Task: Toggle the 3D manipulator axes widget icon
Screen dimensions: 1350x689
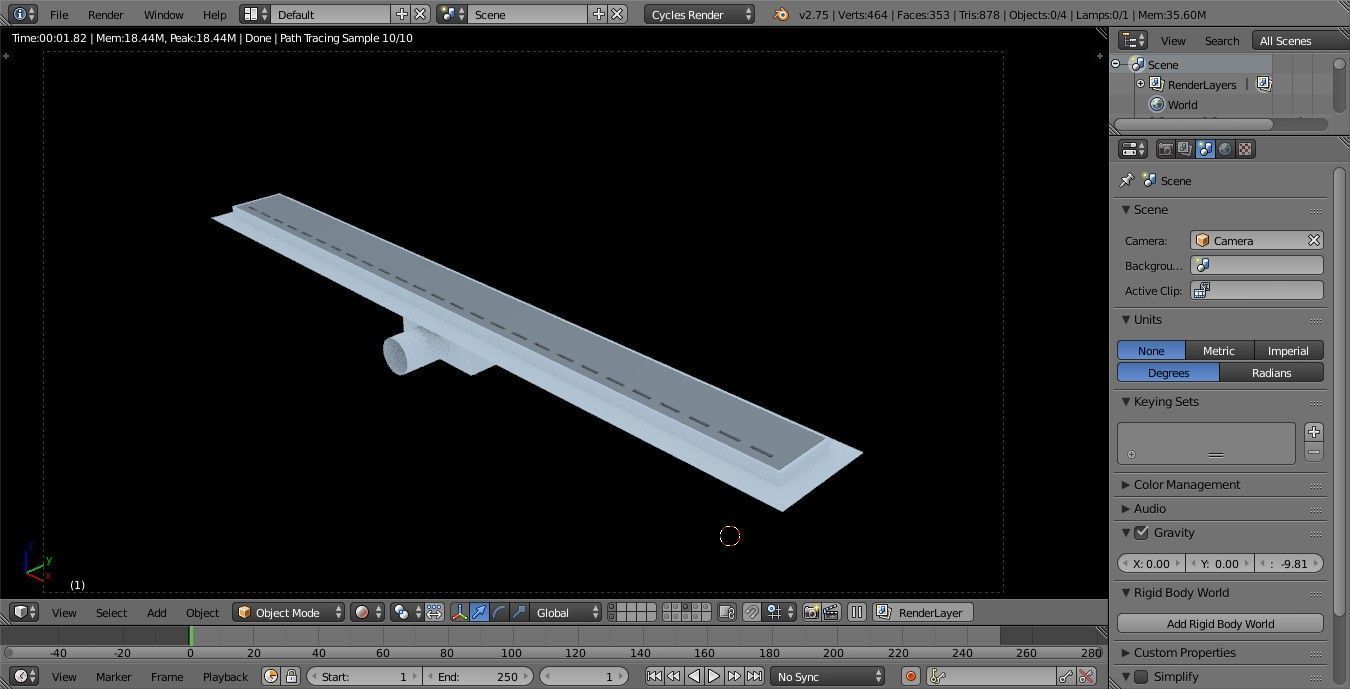Action: coord(459,612)
